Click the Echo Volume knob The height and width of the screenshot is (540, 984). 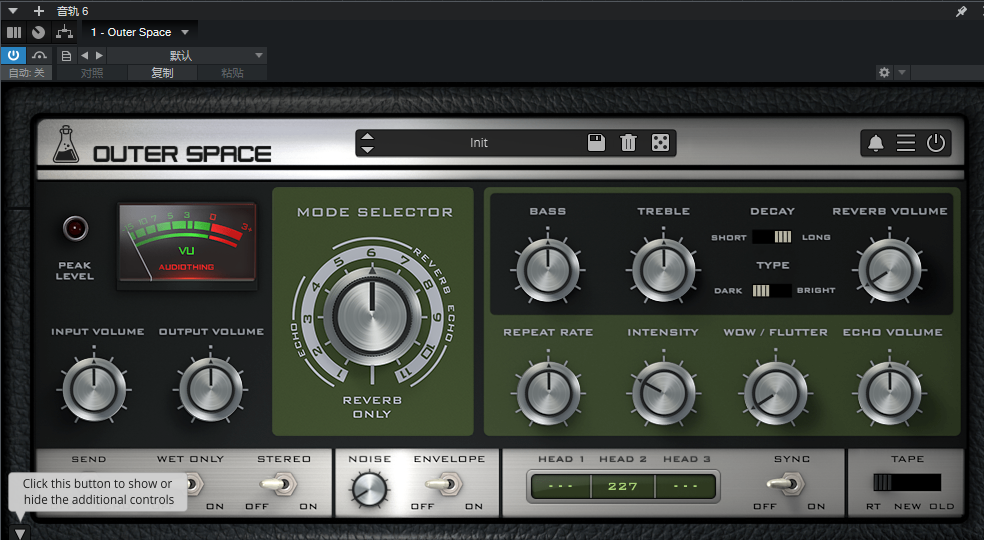[x=889, y=393]
